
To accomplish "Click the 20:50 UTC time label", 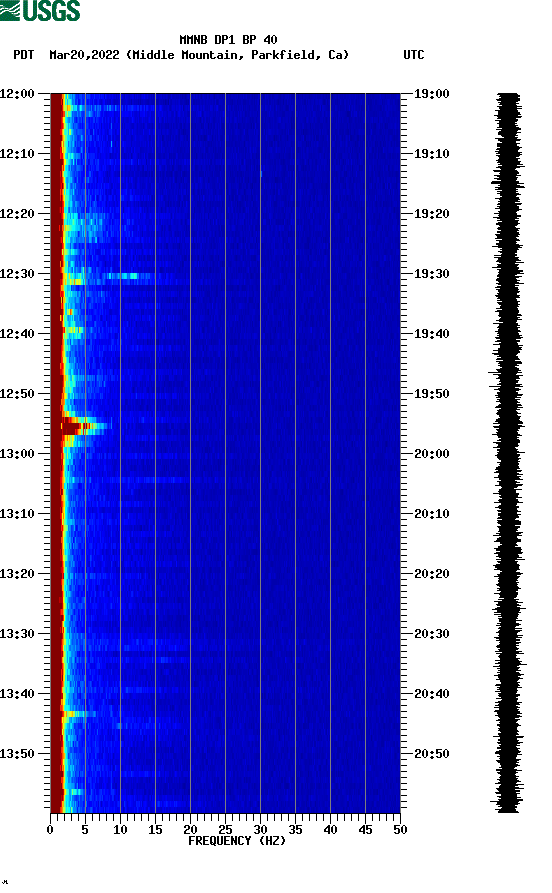I will pos(432,753).
